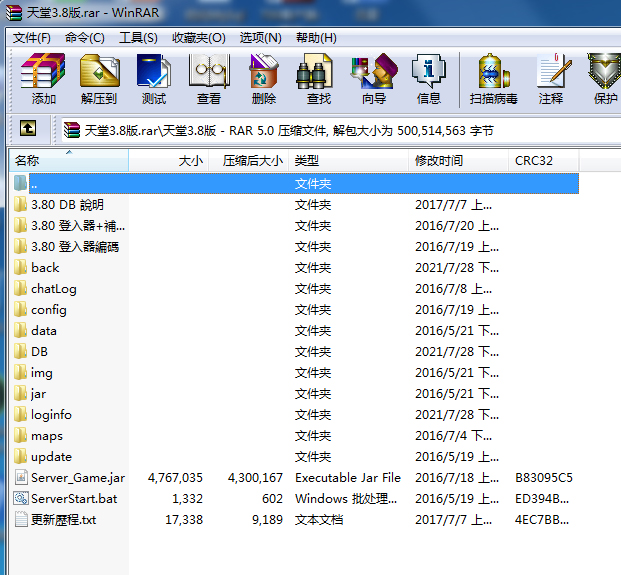Sort by 大小 column header
621x575 pixels.
[x=169, y=160]
